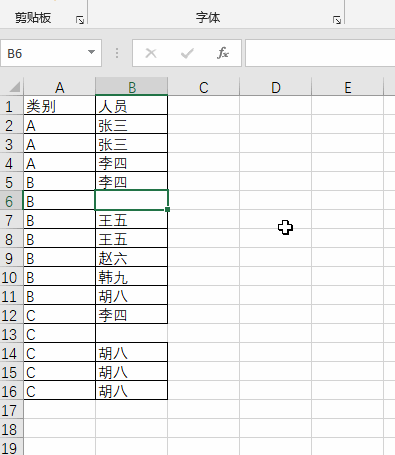The image size is (395, 455).
Task: Select cell A13 containing C
Action: click(60, 334)
